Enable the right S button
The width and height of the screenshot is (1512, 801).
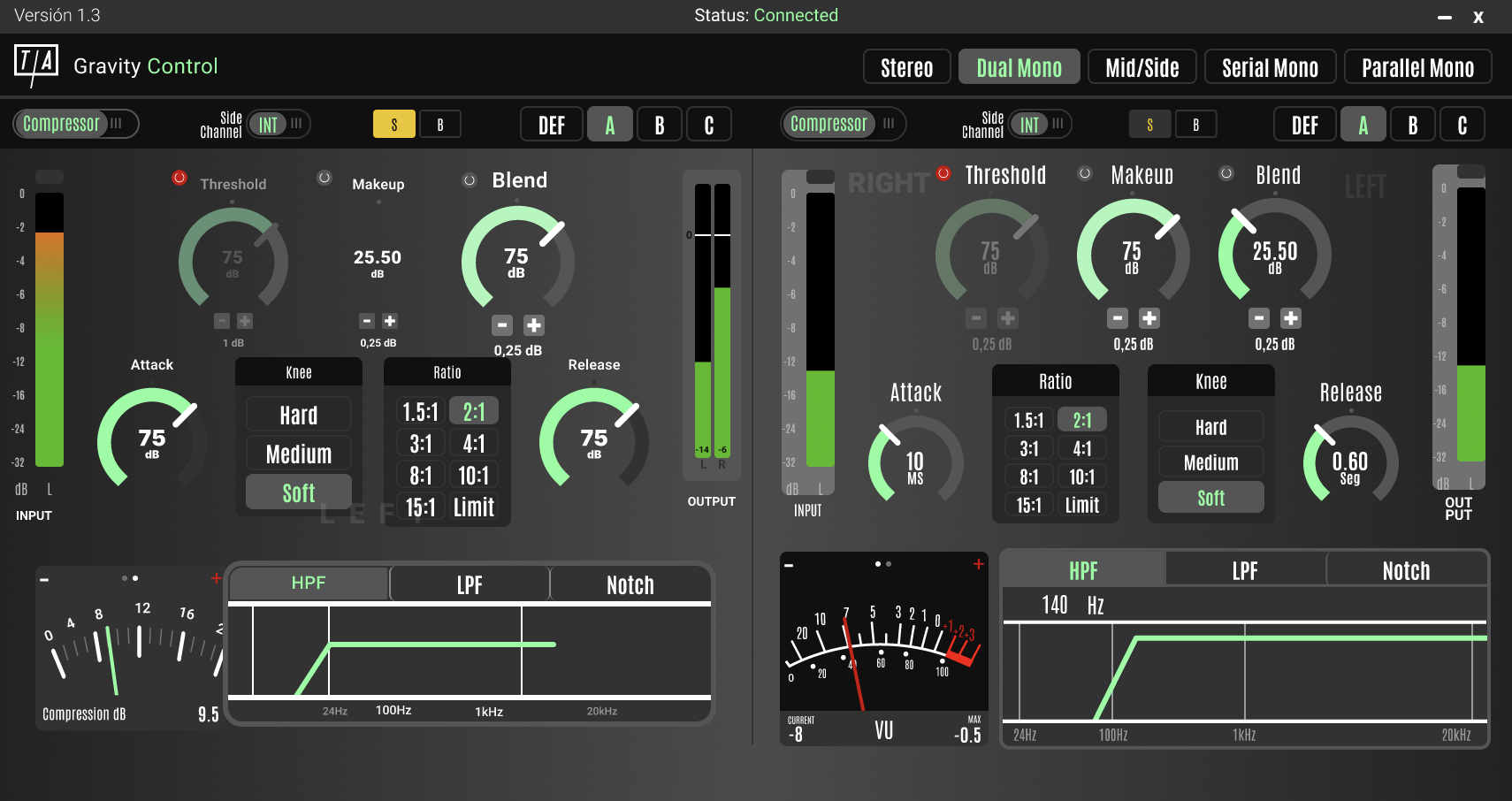pos(1150,125)
